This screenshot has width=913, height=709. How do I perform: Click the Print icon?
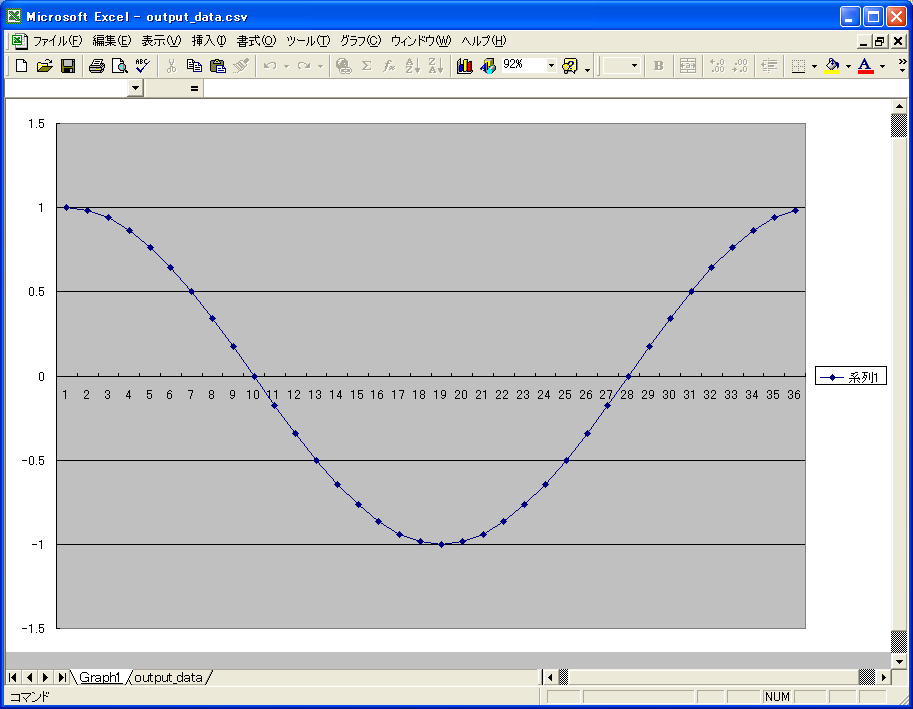pos(97,66)
